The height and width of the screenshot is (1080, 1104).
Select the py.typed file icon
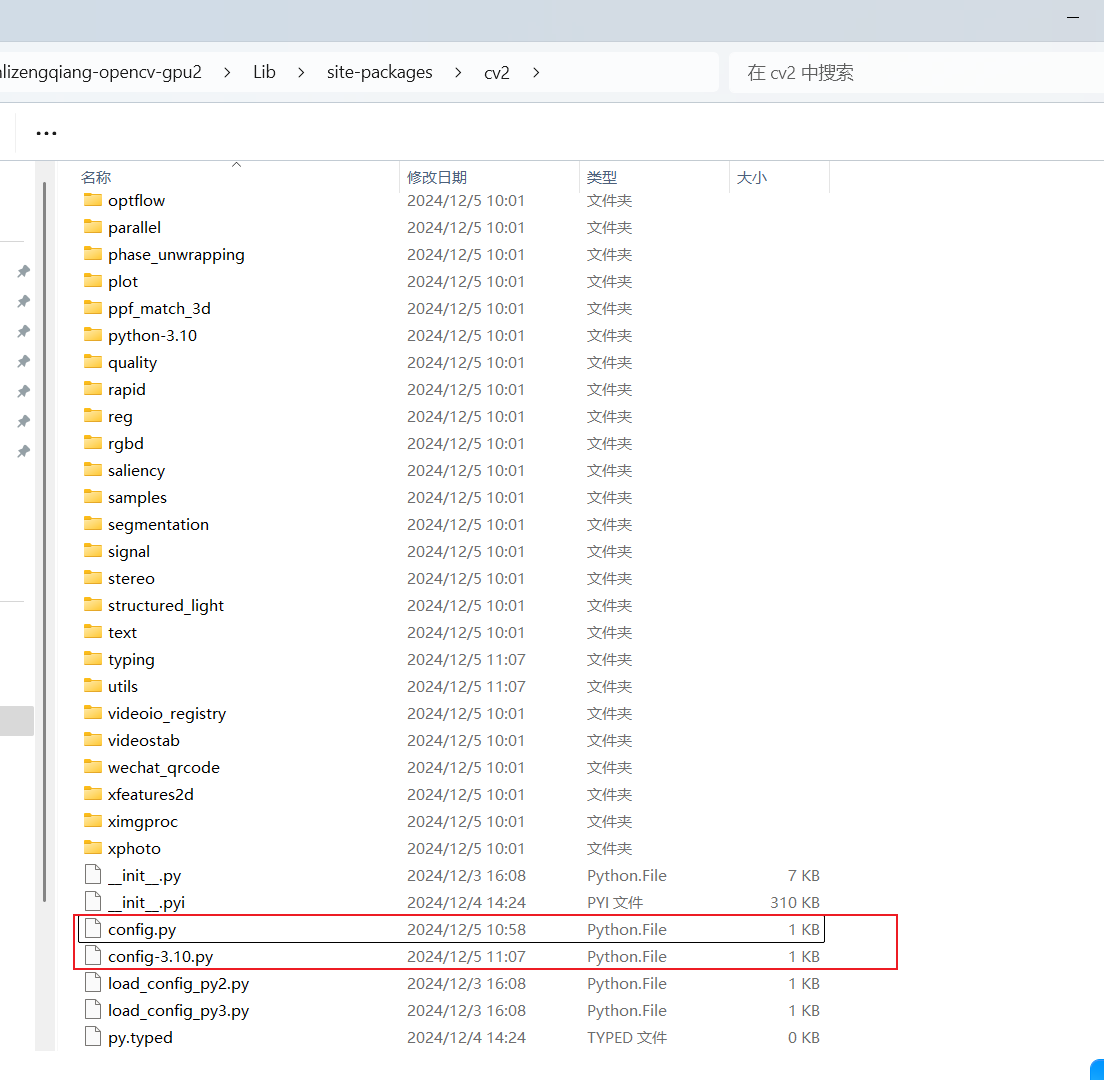tap(92, 1037)
